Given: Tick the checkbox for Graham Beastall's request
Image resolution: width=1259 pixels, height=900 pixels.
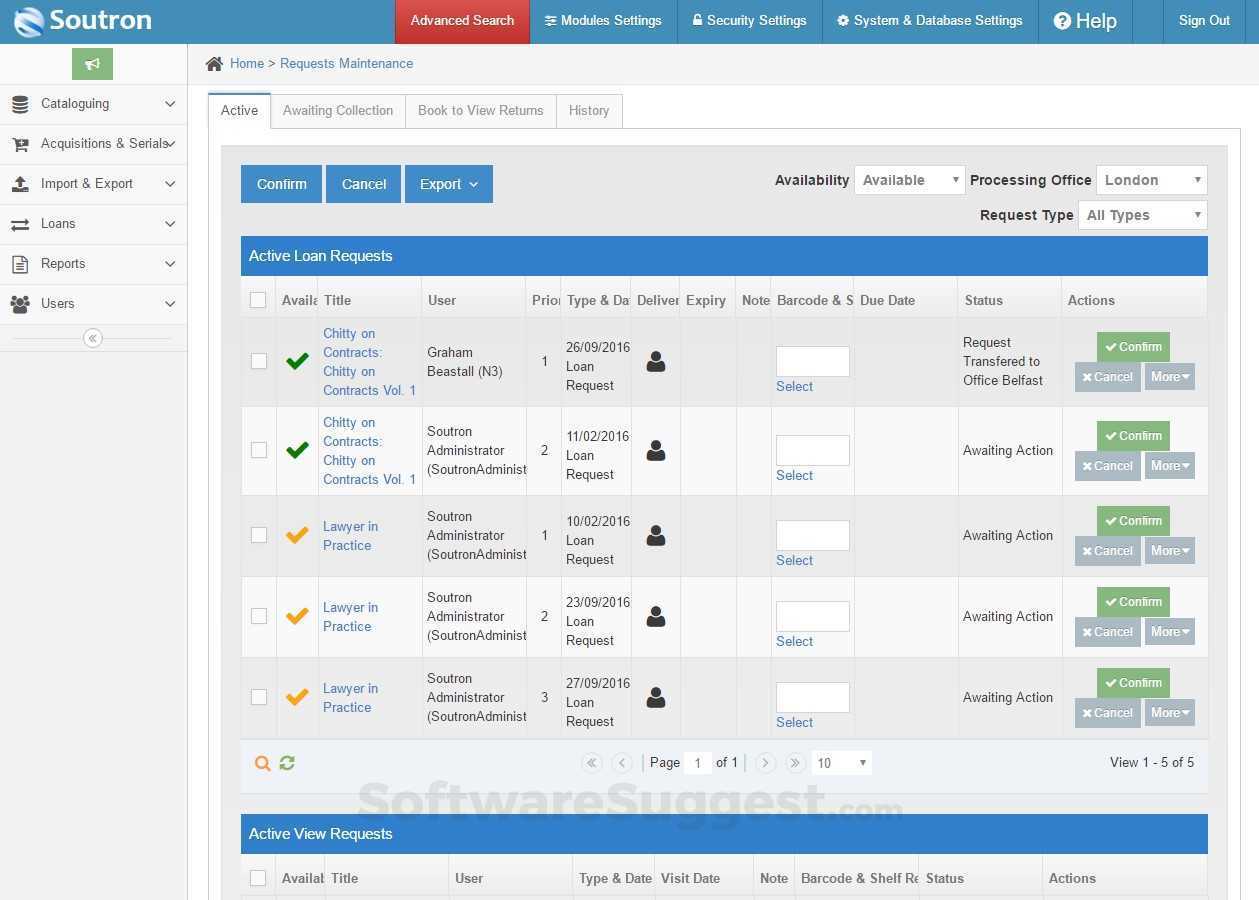Looking at the screenshot, I should pos(259,361).
